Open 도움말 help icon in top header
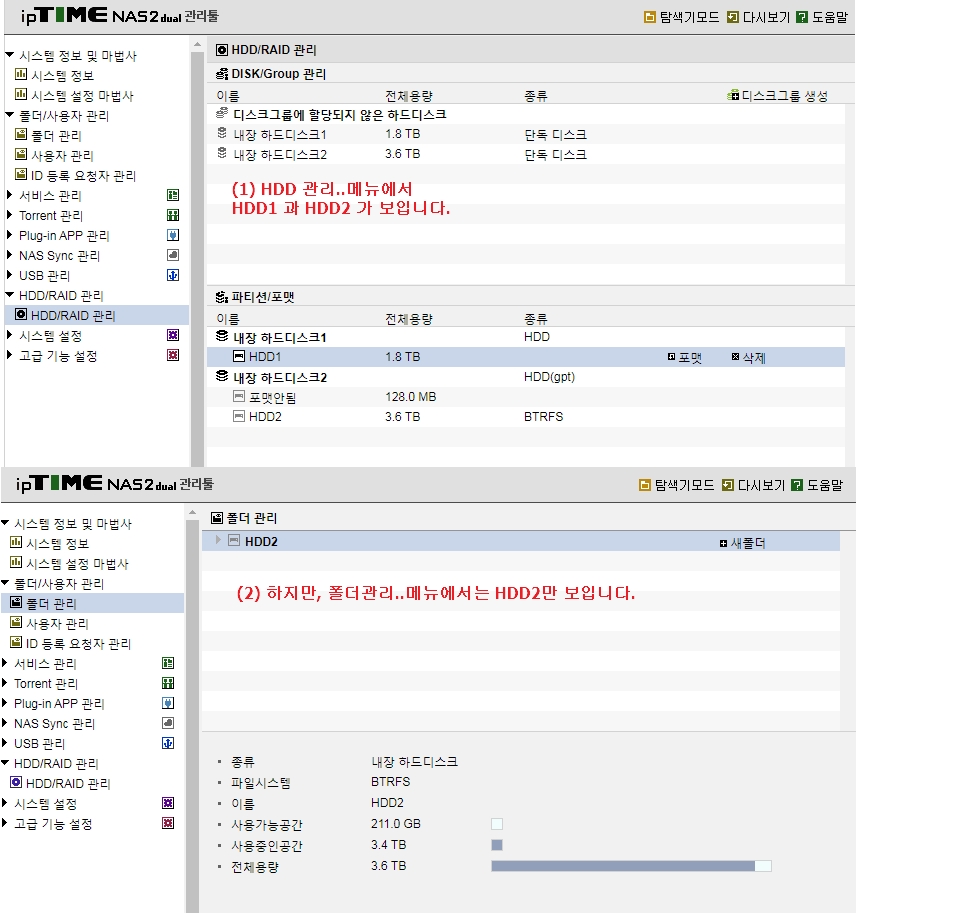 click(x=802, y=17)
